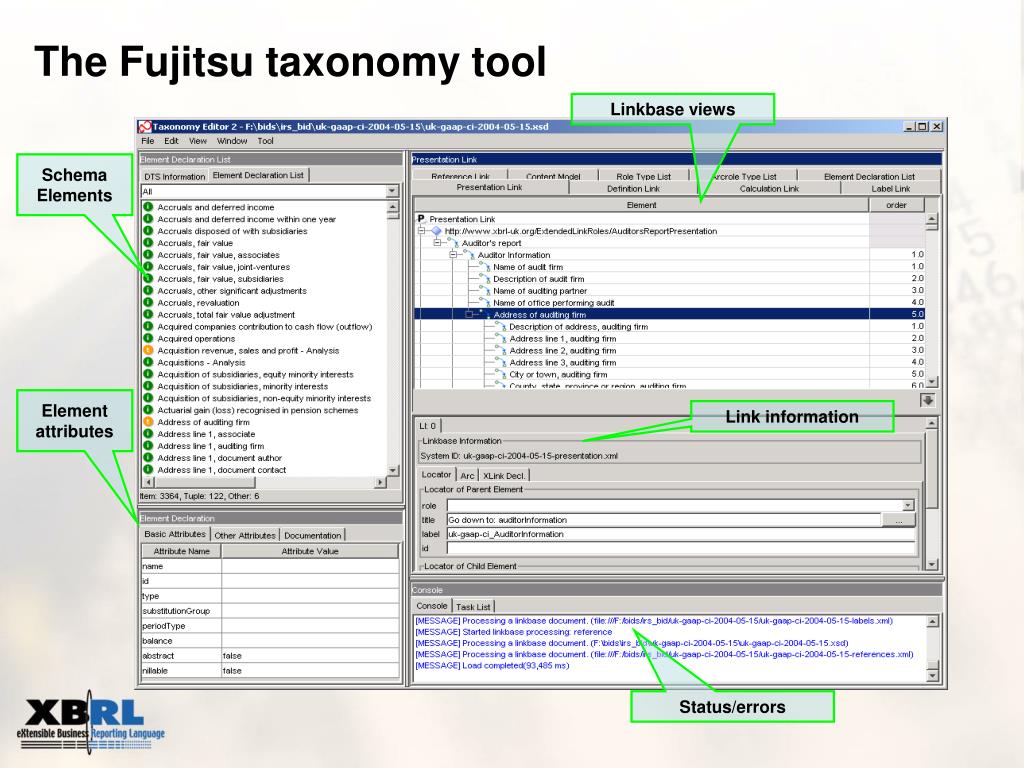This screenshot has height=768, width=1024.
Task: Switch to the Label Link tab
Action: click(891, 189)
